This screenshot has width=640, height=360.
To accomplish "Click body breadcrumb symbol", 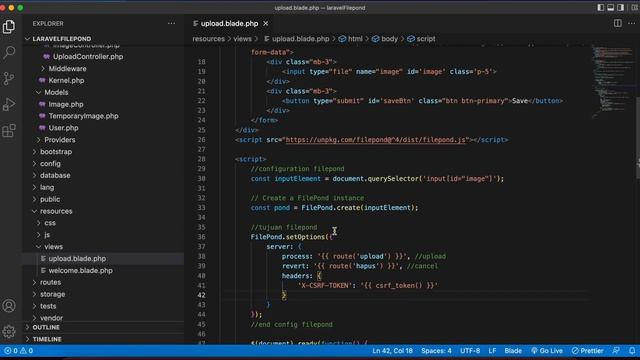I will [x=384, y=39].
